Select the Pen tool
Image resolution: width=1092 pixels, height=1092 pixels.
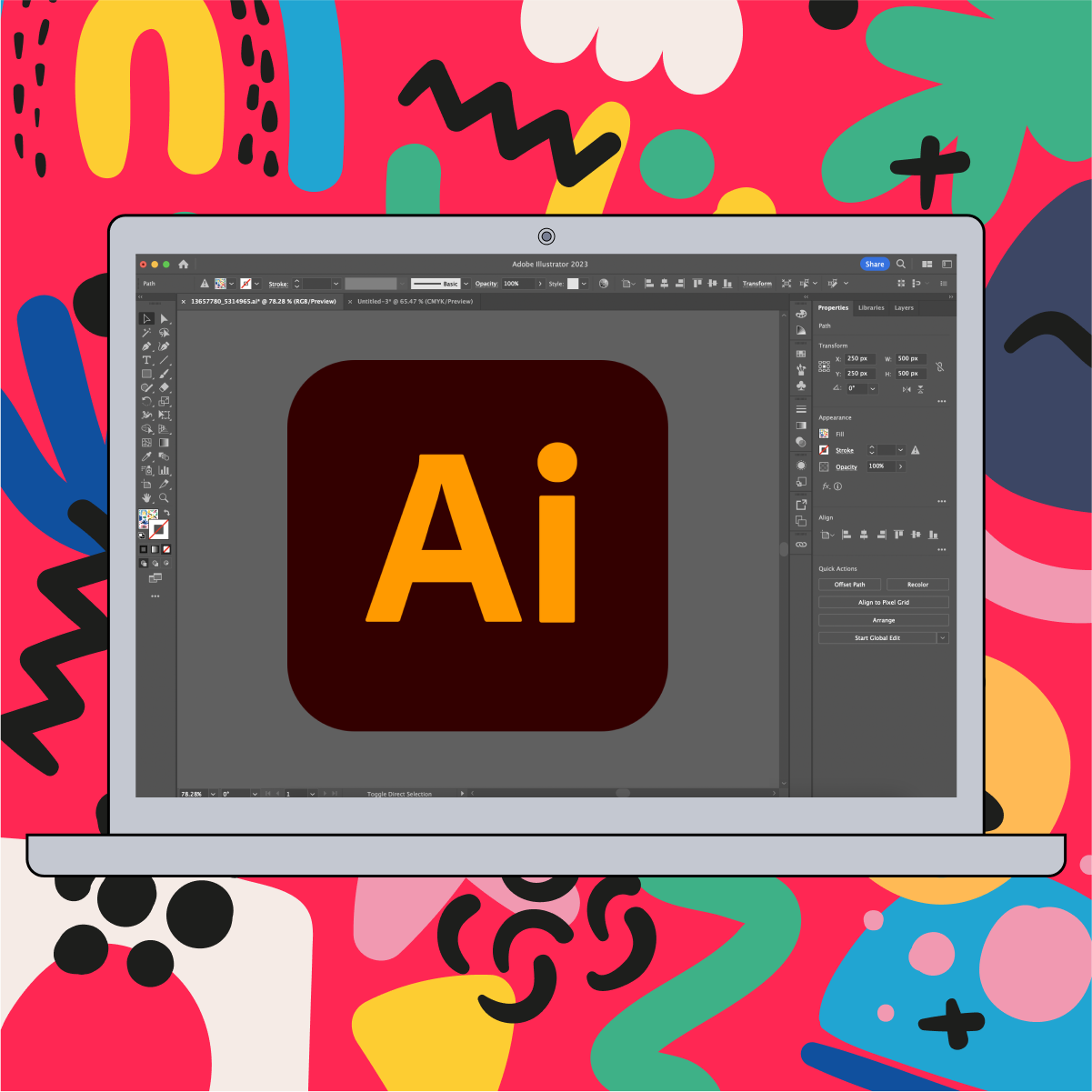click(x=146, y=346)
